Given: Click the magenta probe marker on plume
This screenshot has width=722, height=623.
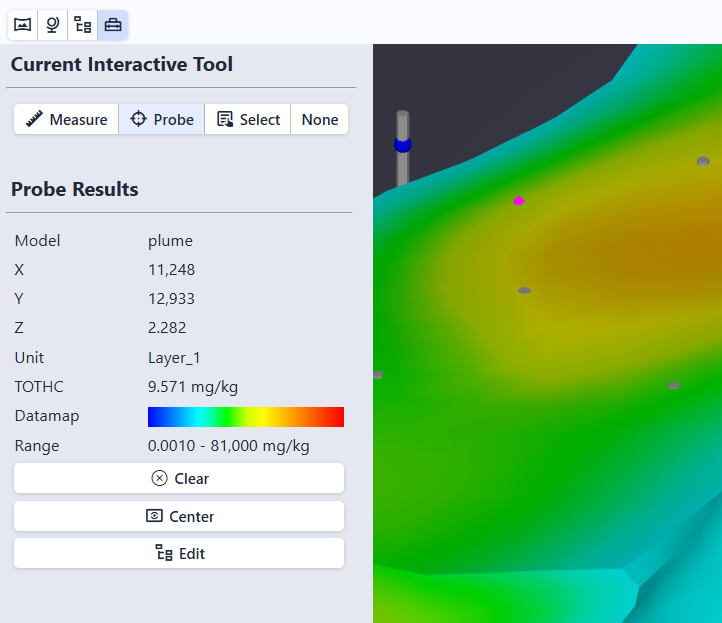Looking at the screenshot, I should (x=519, y=201).
